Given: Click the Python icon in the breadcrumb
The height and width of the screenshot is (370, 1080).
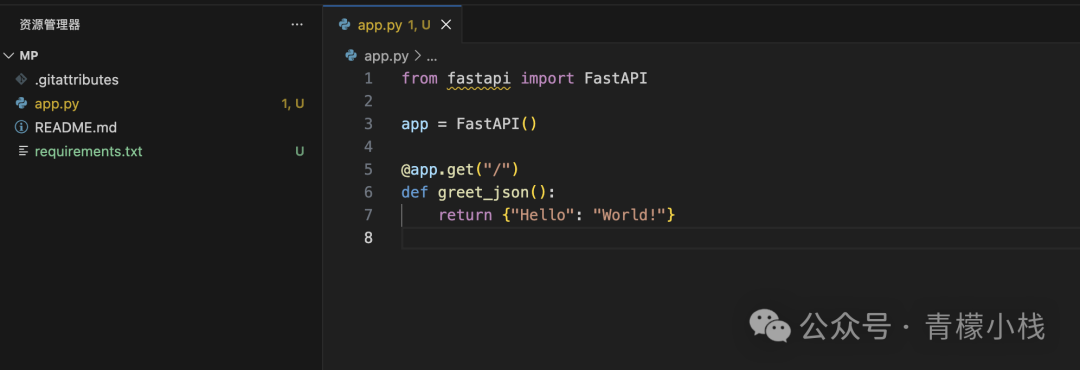Looking at the screenshot, I should tap(351, 56).
